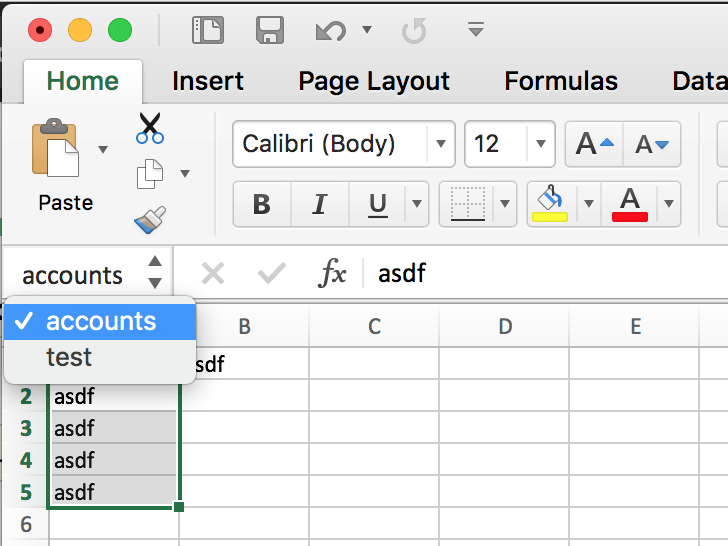Screen dimensions: 728x546
Task: Click the formula bar containing asdf
Action: click(540, 273)
